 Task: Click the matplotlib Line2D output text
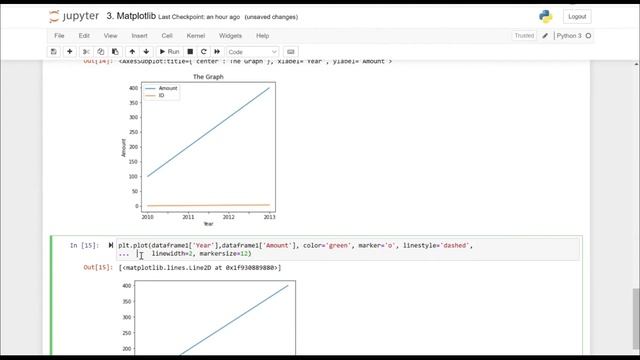(x=200, y=268)
